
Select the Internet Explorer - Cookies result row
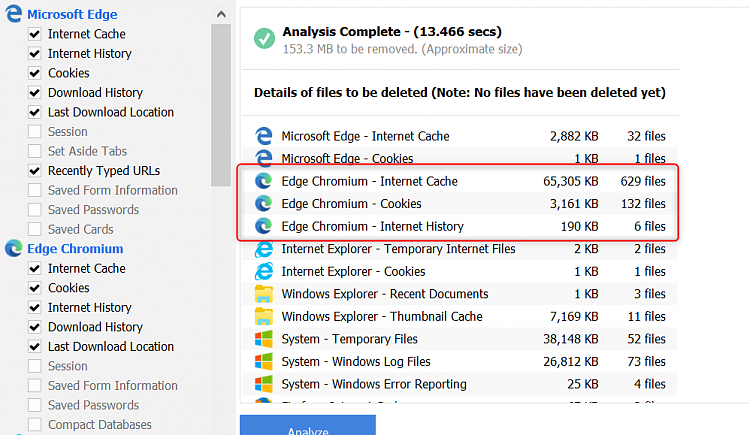[x=460, y=271]
